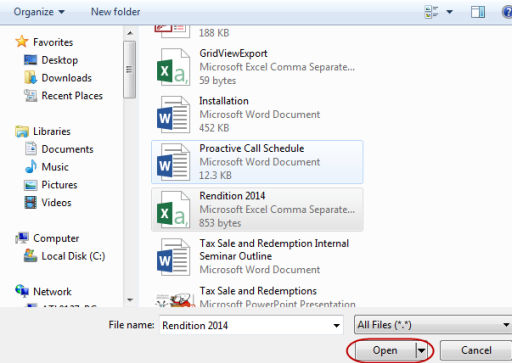
Task: Click inside the File name text field
Action: (245, 325)
